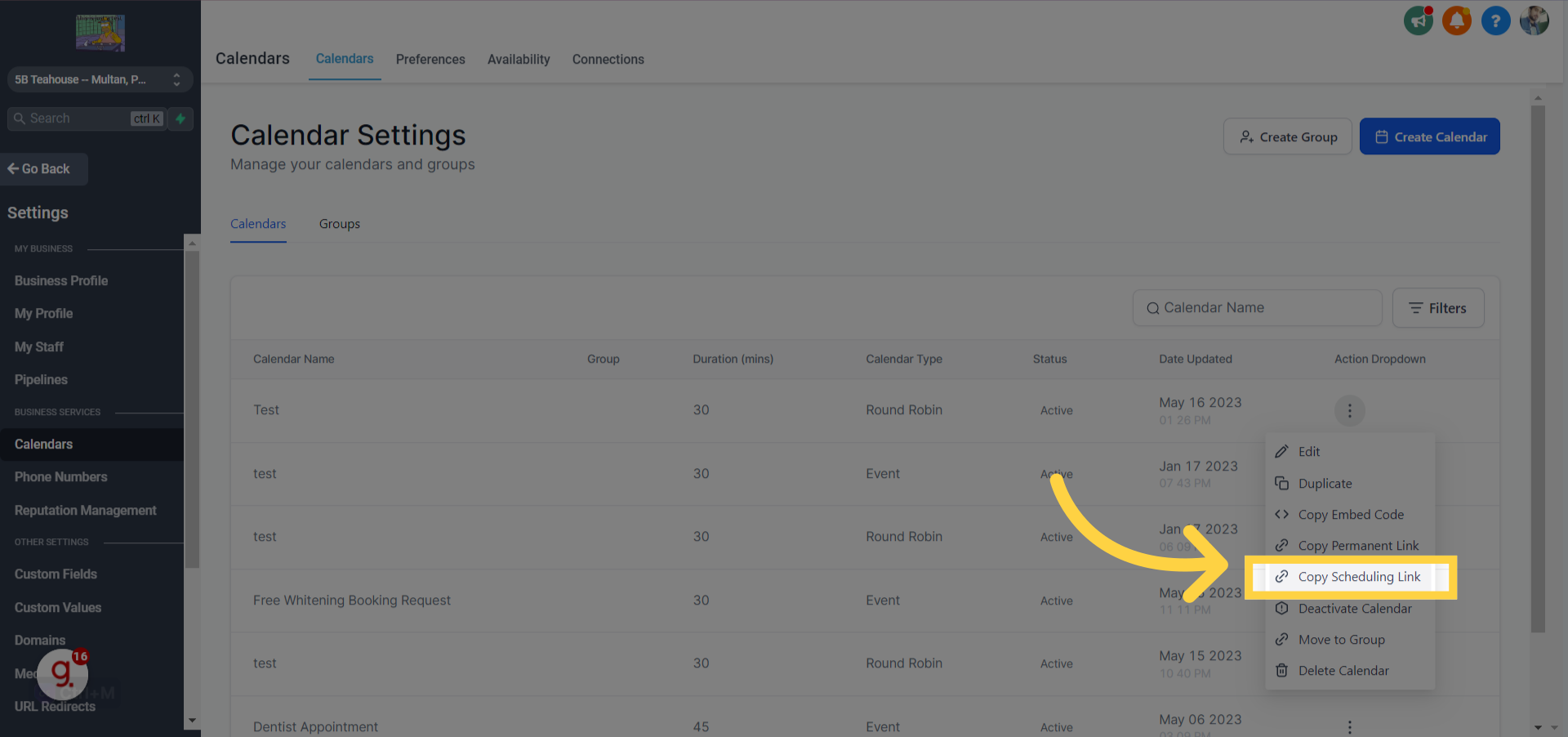Open the Filters button
Image resolution: width=1568 pixels, height=737 pixels.
[x=1438, y=308]
